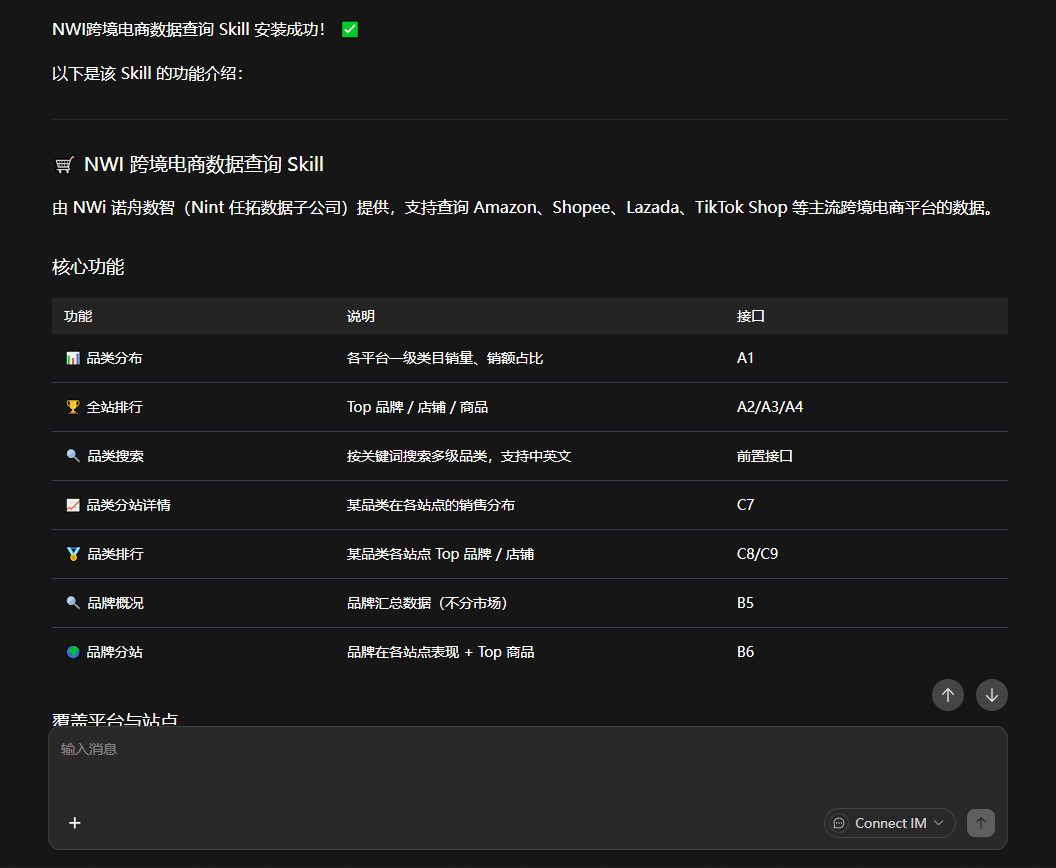Click the B5 interface cell
This screenshot has width=1056, height=868.
pyautogui.click(x=745, y=603)
